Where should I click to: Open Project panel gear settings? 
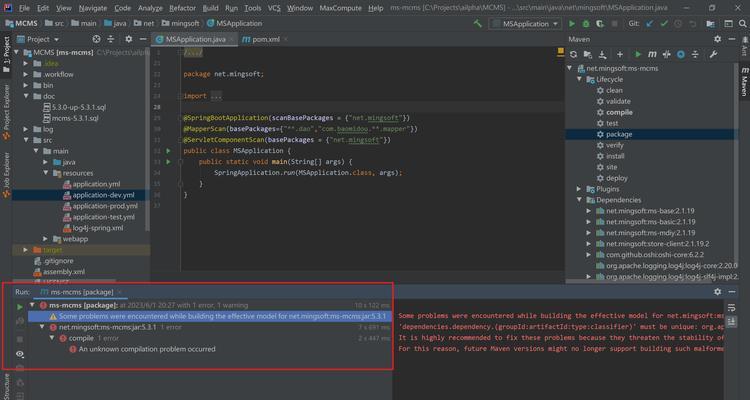point(129,39)
